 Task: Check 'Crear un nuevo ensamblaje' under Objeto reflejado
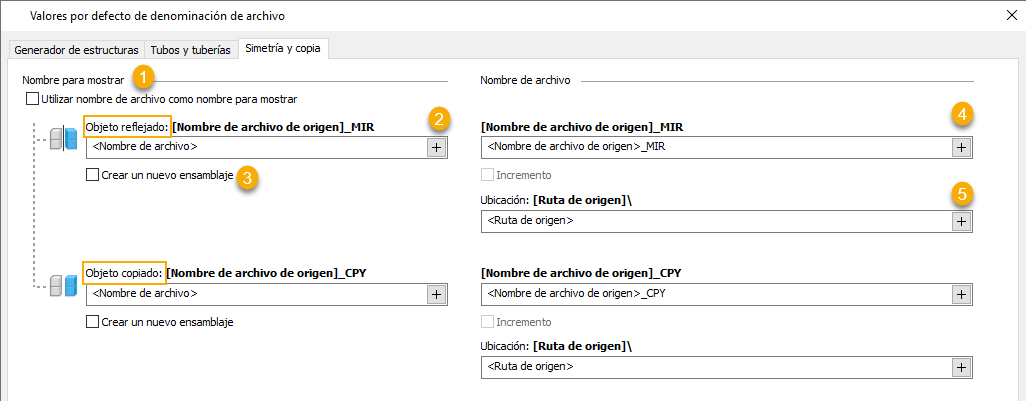coord(93,175)
